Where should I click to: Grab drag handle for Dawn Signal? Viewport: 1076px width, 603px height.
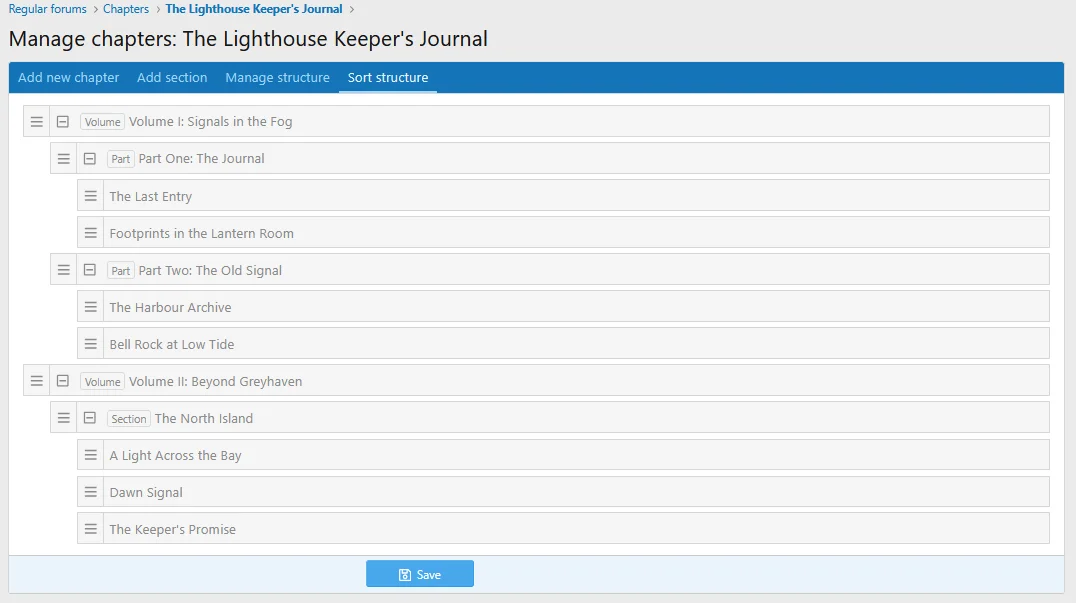(91, 493)
